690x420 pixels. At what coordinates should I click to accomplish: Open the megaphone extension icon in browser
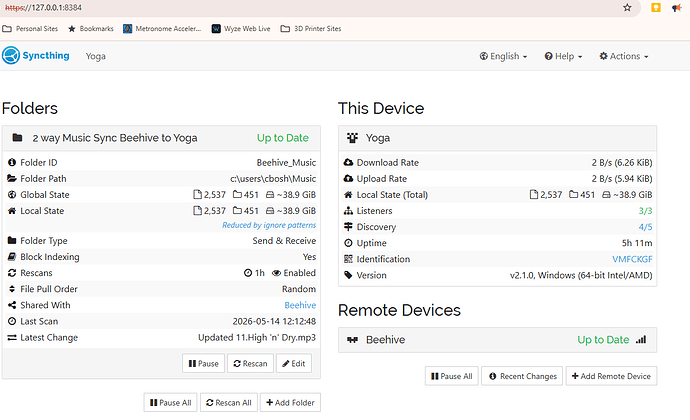[x=676, y=7]
